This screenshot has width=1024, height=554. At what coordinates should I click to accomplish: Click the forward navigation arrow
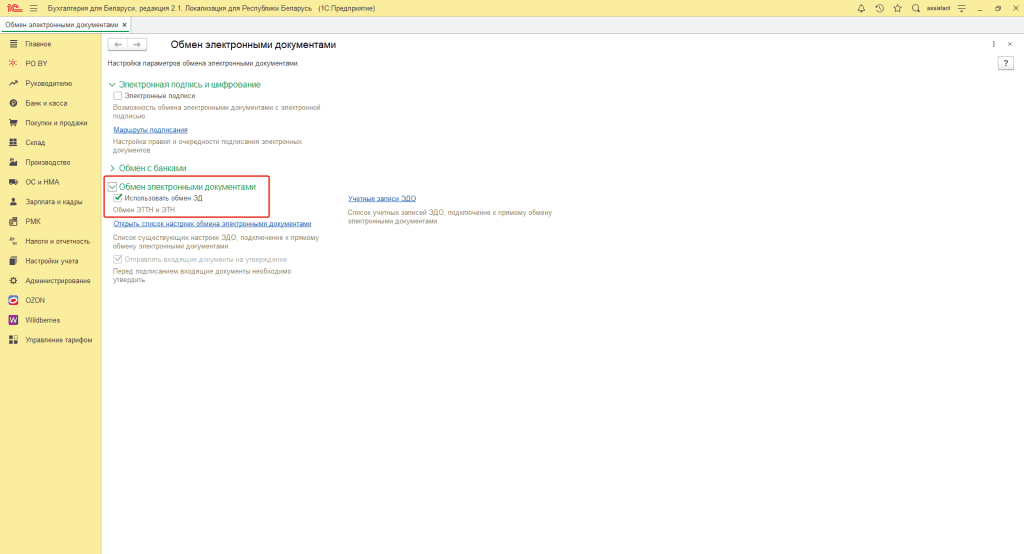[137, 45]
